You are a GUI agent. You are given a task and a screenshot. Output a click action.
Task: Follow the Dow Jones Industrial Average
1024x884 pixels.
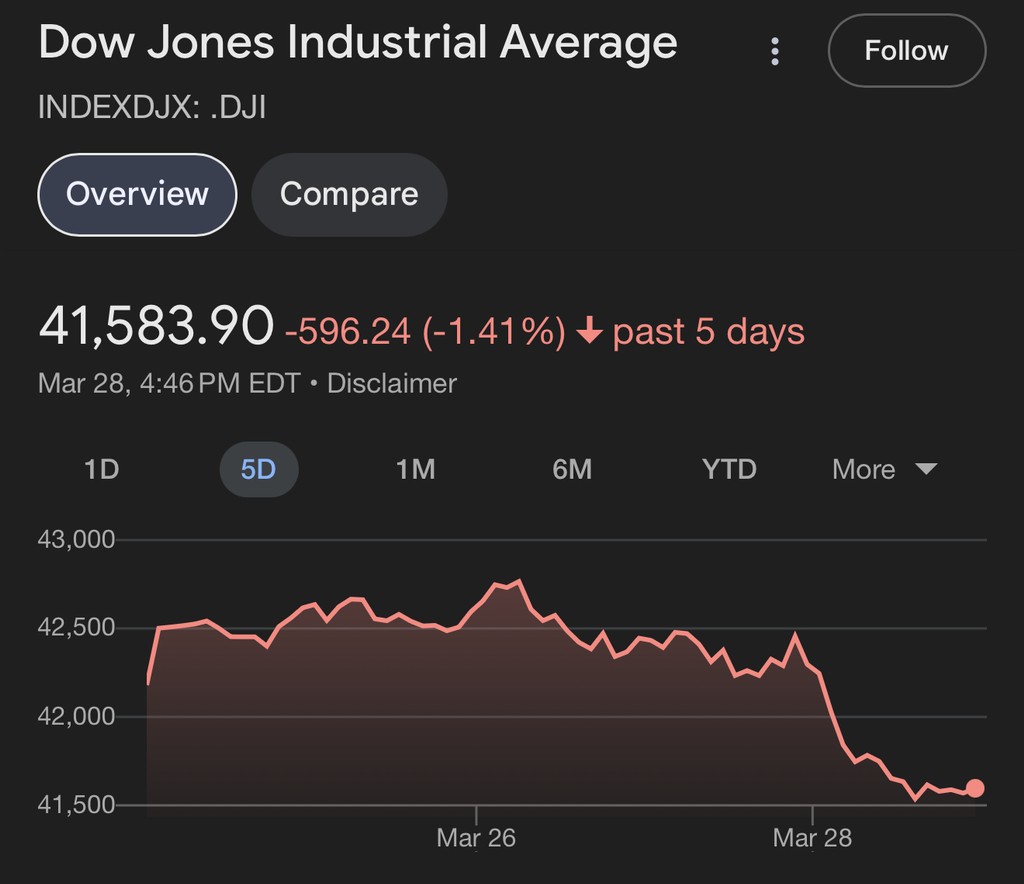click(906, 51)
